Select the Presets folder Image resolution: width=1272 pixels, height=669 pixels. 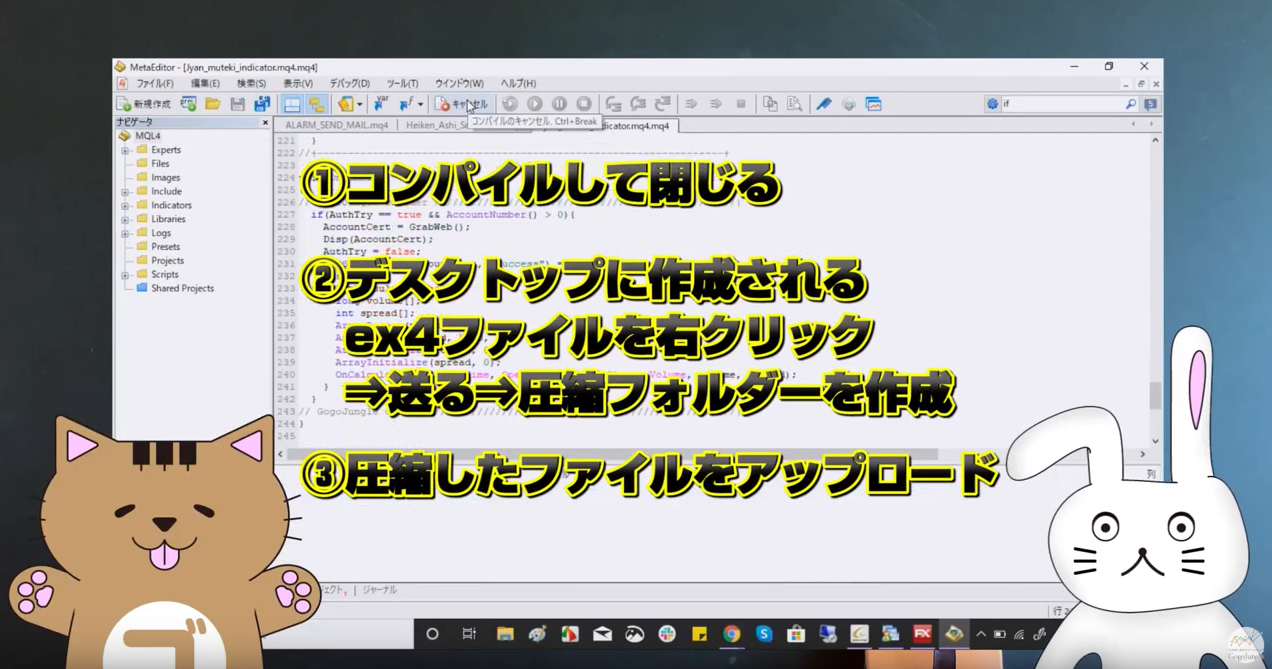166,247
